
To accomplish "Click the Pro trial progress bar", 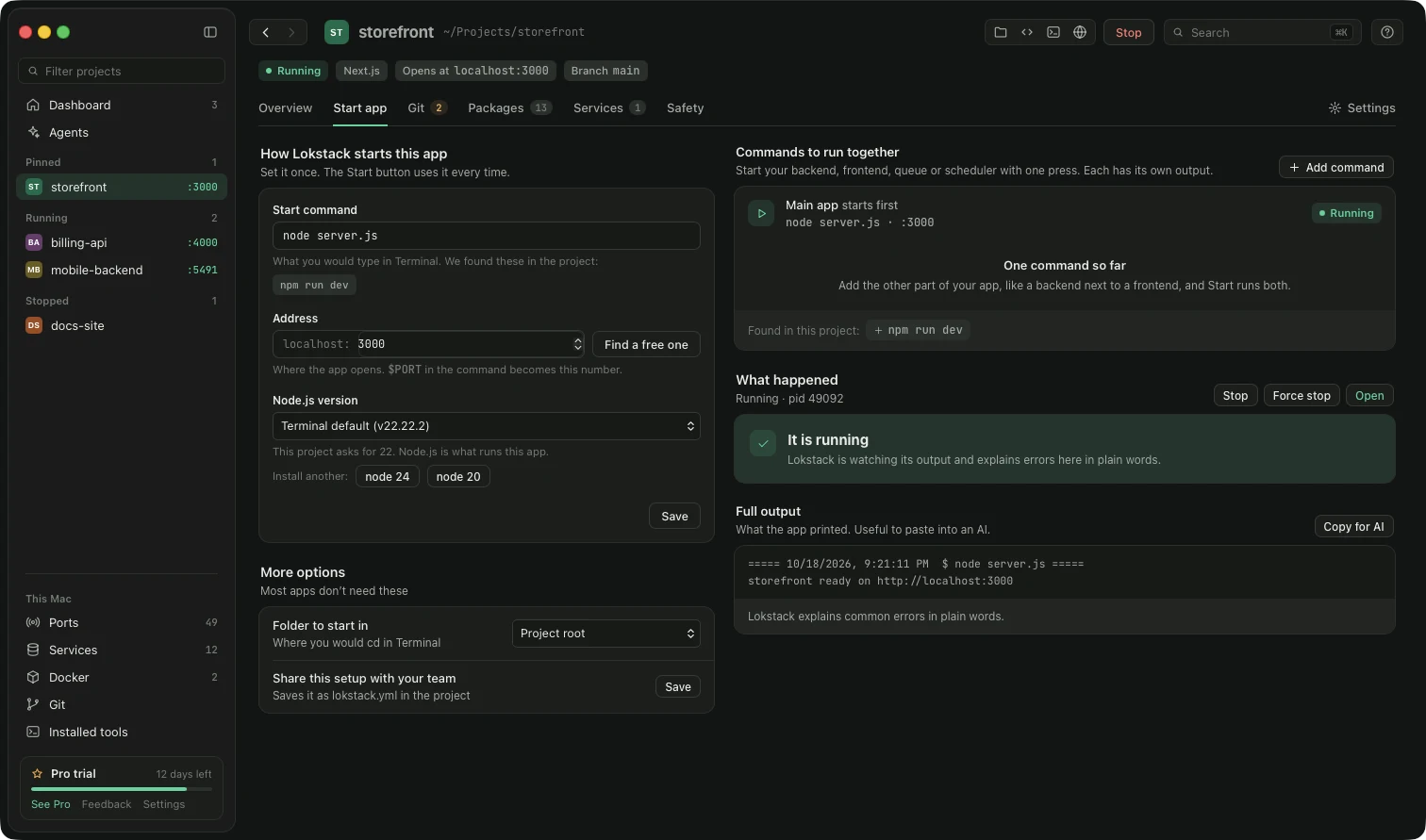I will (x=122, y=788).
